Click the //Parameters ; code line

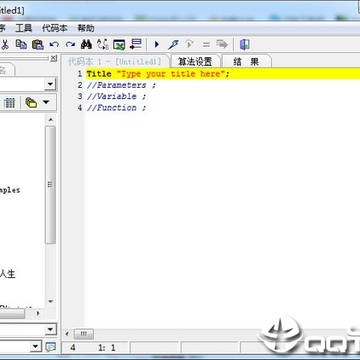pos(121,85)
